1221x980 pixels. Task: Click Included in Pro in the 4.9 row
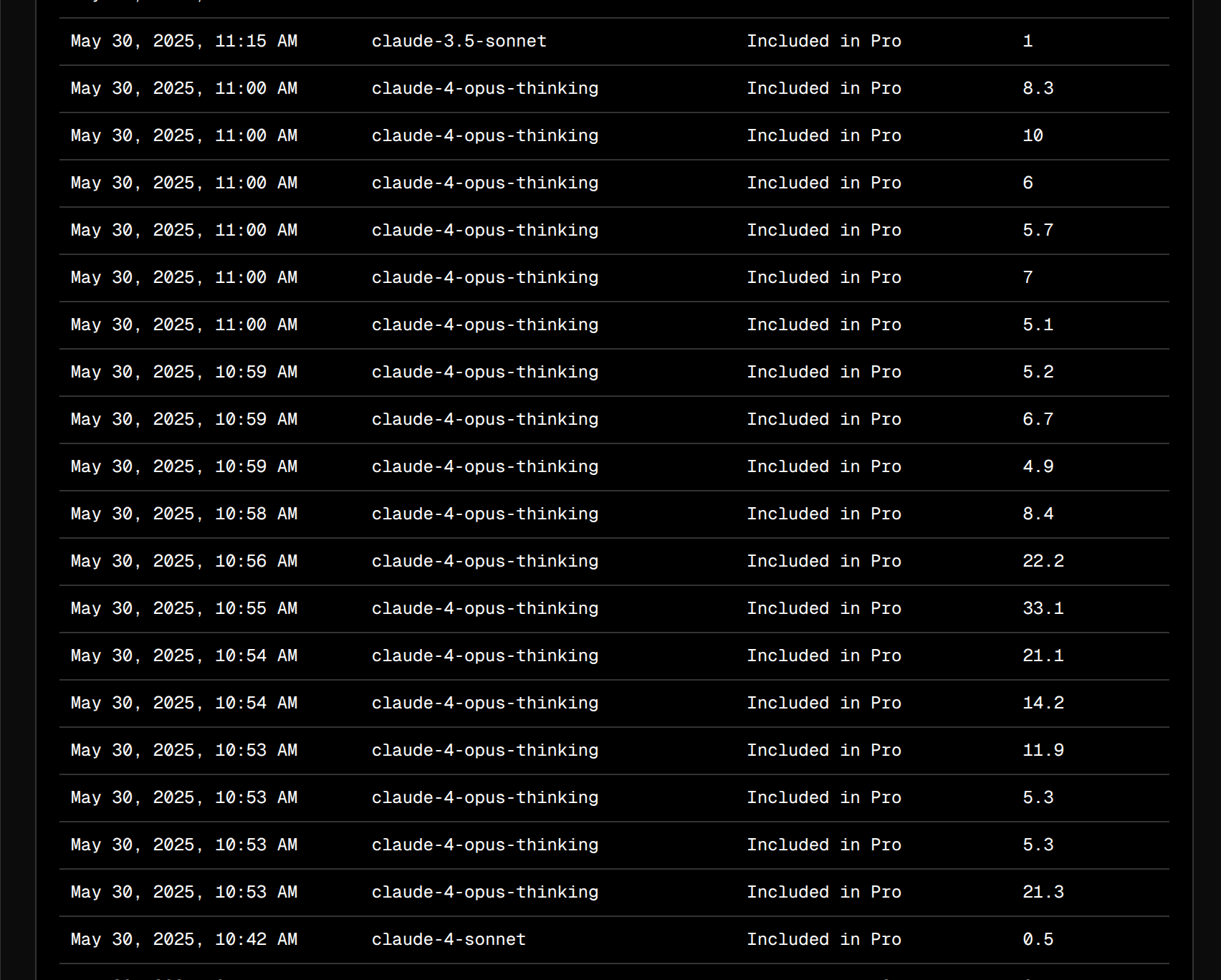click(824, 467)
